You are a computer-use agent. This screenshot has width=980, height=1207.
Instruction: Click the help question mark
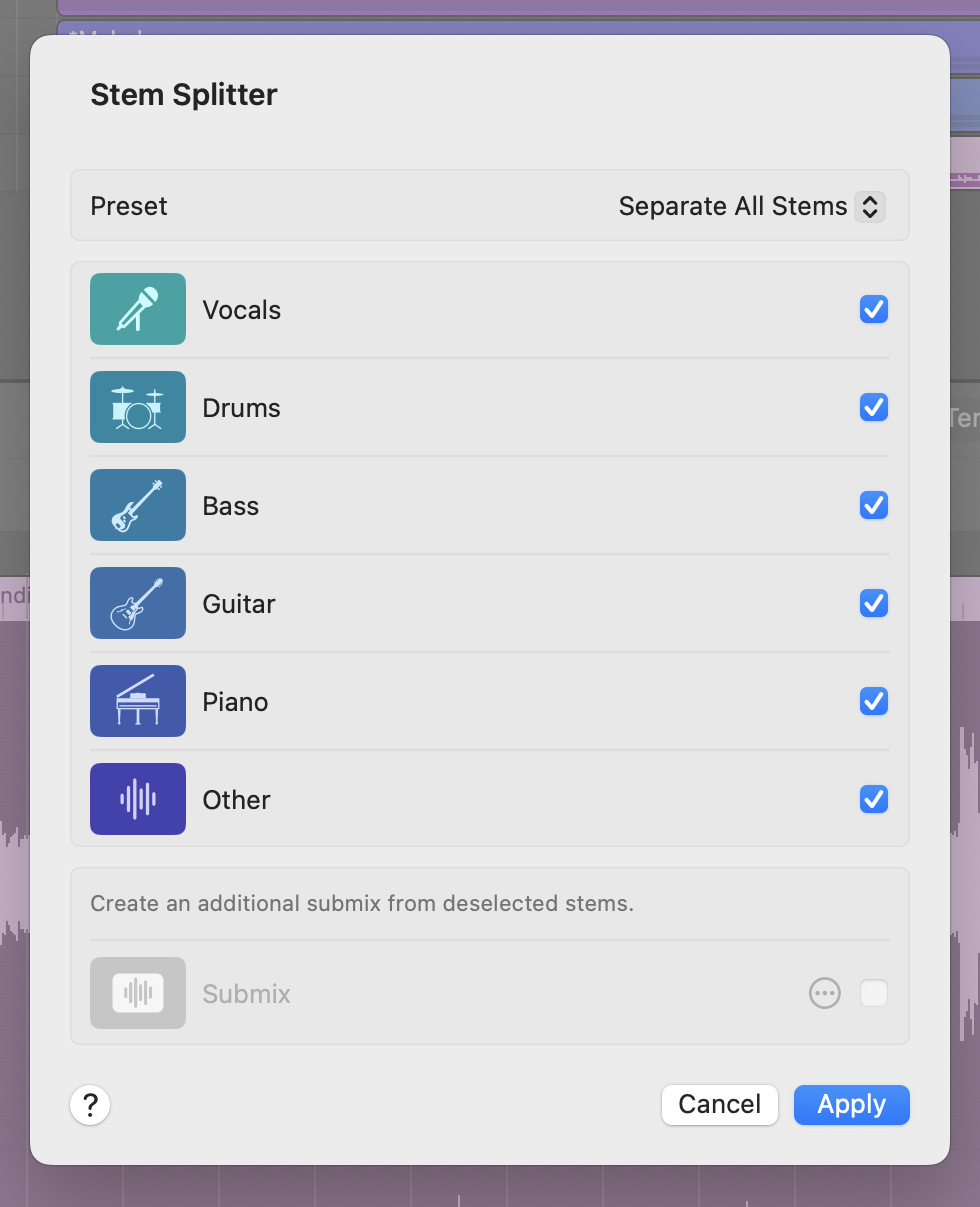[x=90, y=1105]
